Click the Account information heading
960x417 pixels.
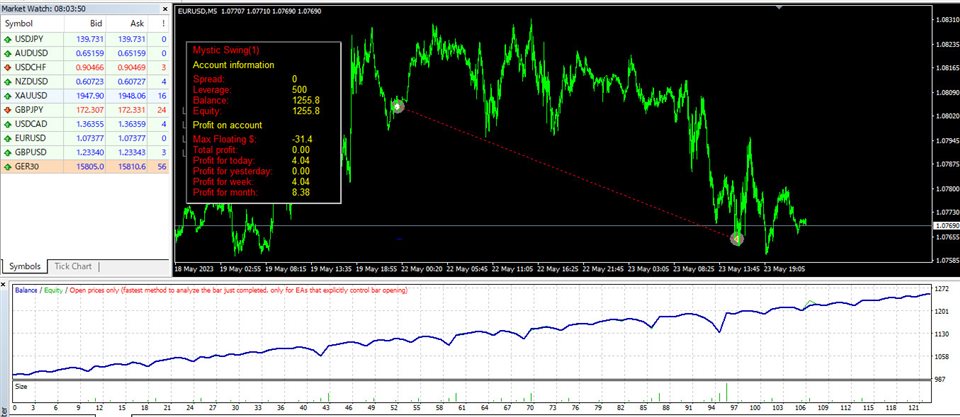pyautogui.click(x=233, y=65)
